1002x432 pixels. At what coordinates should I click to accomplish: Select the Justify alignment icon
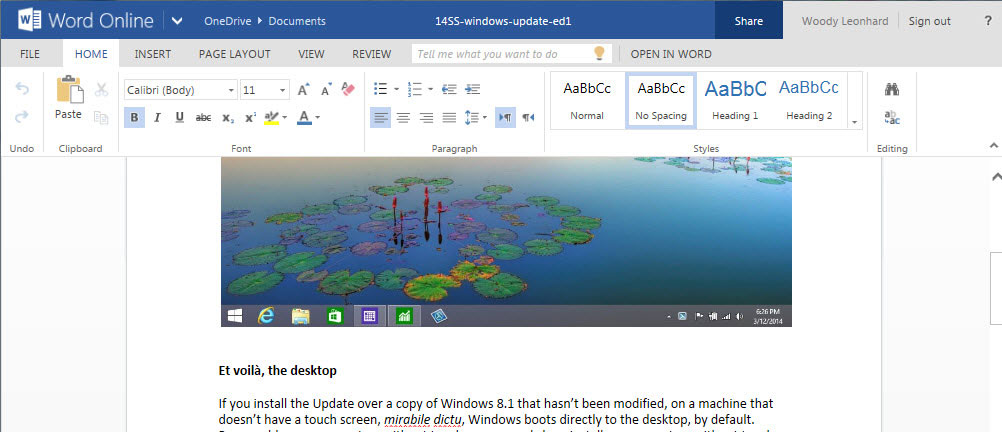click(x=449, y=117)
